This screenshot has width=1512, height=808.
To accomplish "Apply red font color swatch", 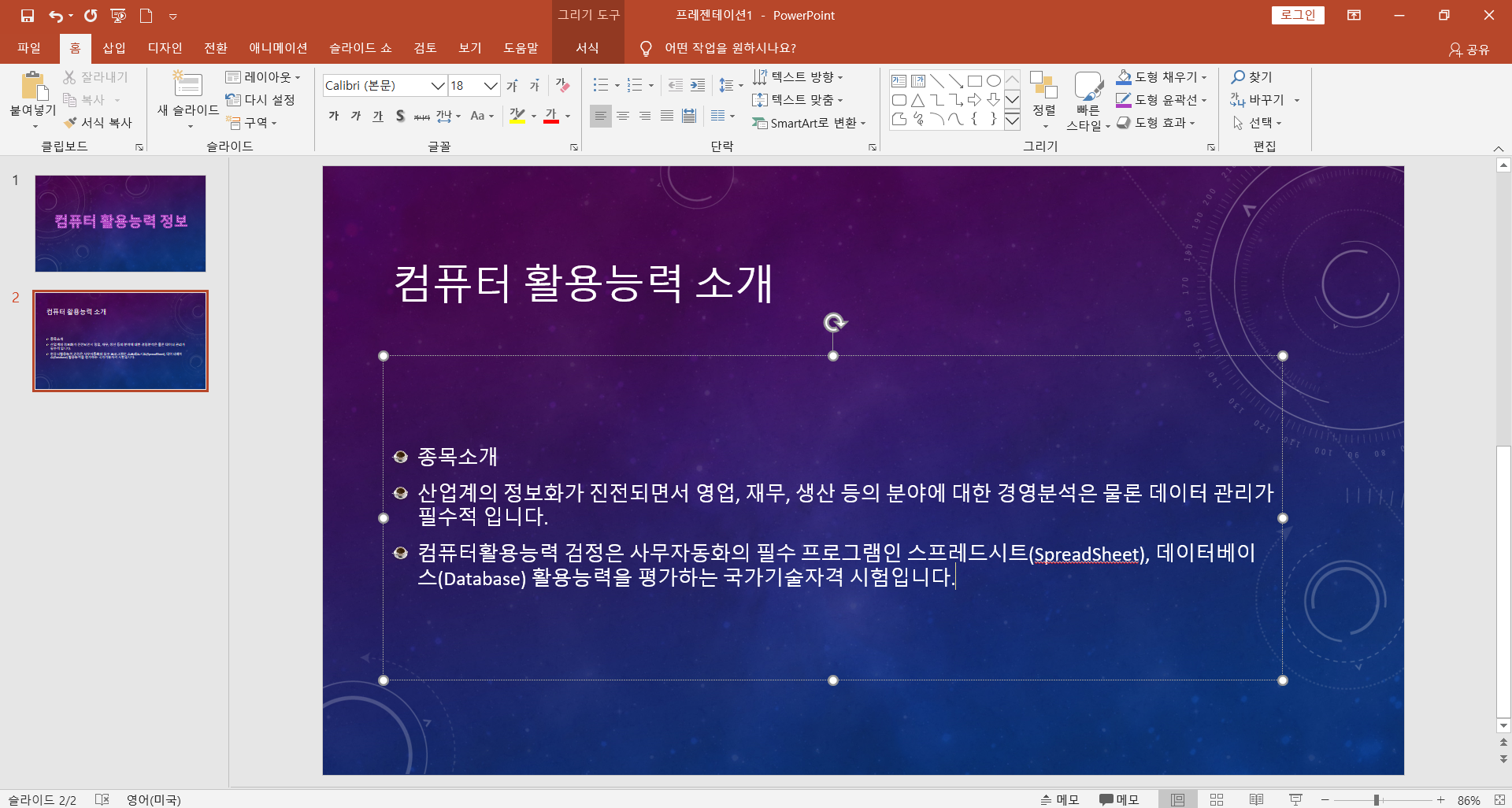I will click(551, 116).
